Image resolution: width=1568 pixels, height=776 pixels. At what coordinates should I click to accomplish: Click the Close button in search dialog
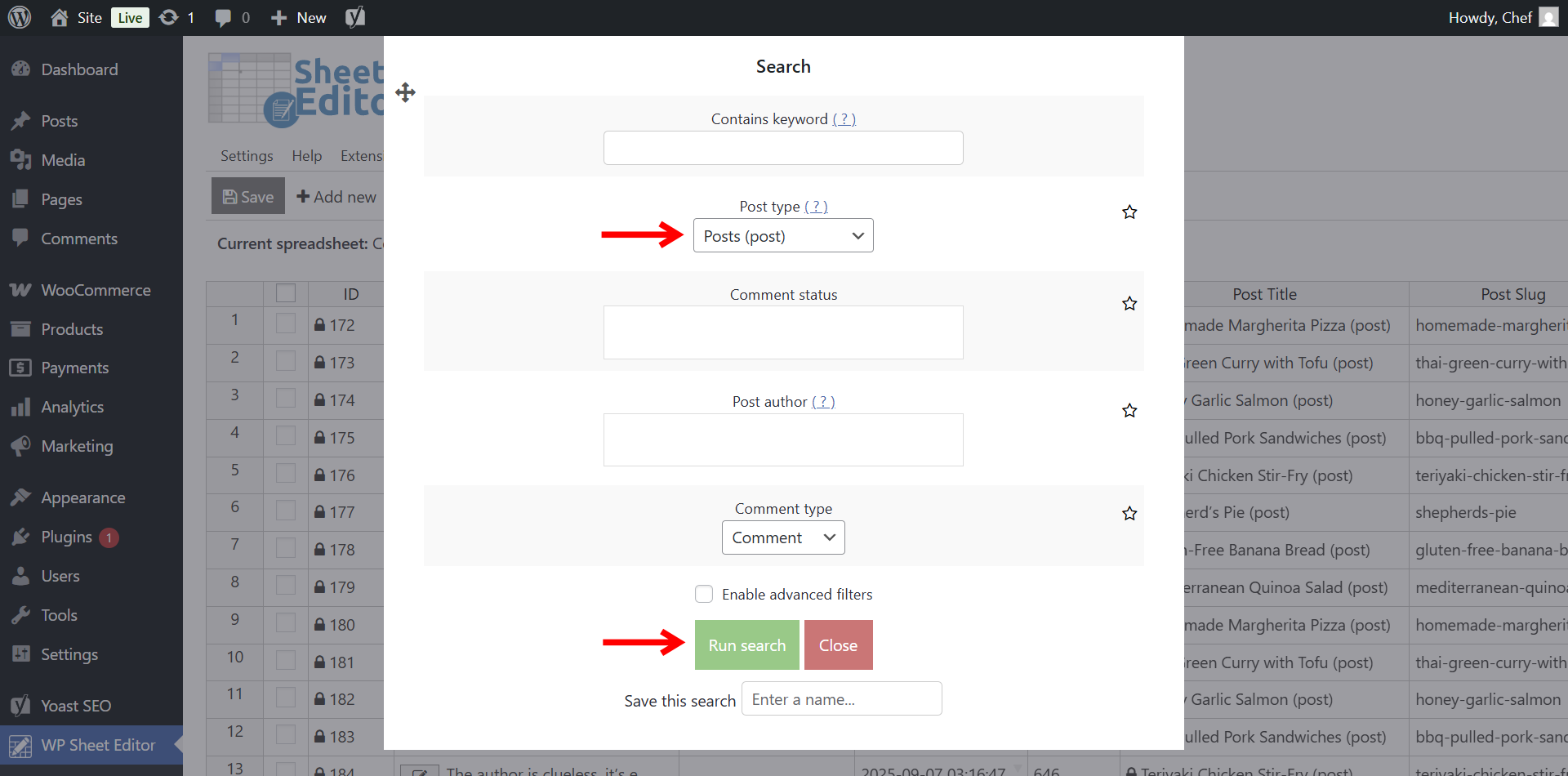(839, 645)
